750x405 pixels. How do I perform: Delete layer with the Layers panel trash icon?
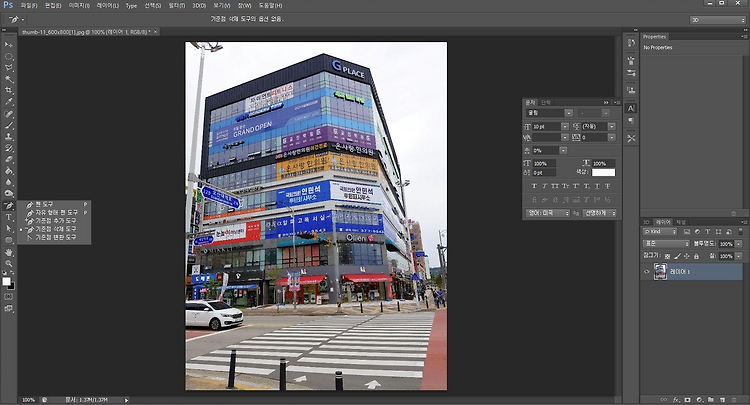(x=734, y=400)
